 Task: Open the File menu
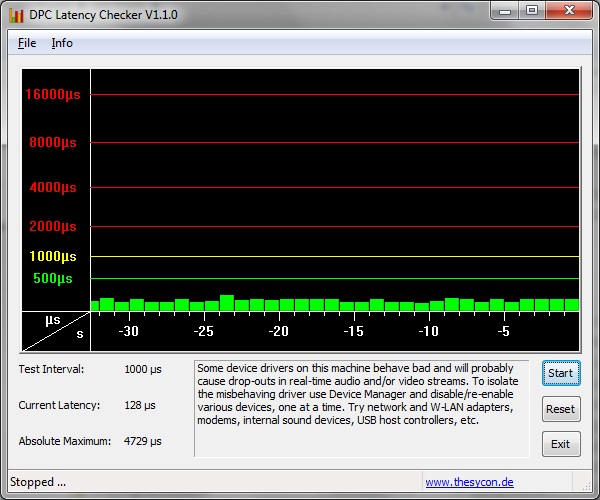[27, 43]
